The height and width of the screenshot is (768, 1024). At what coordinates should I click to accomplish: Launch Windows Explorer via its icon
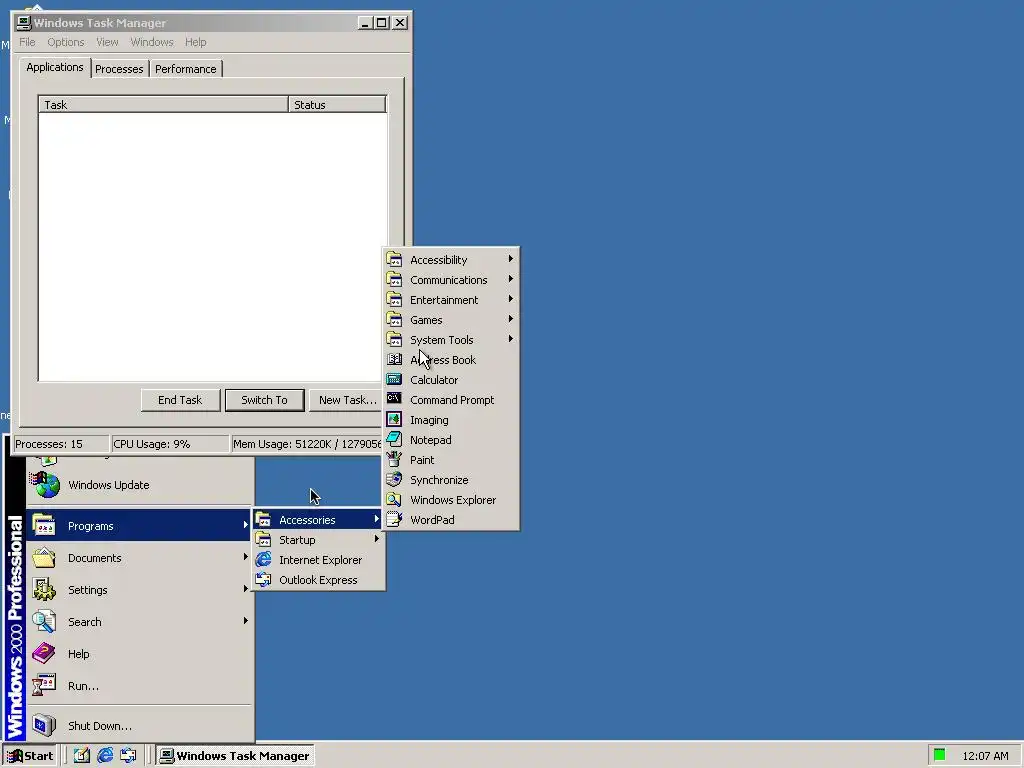(x=394, y=500)
